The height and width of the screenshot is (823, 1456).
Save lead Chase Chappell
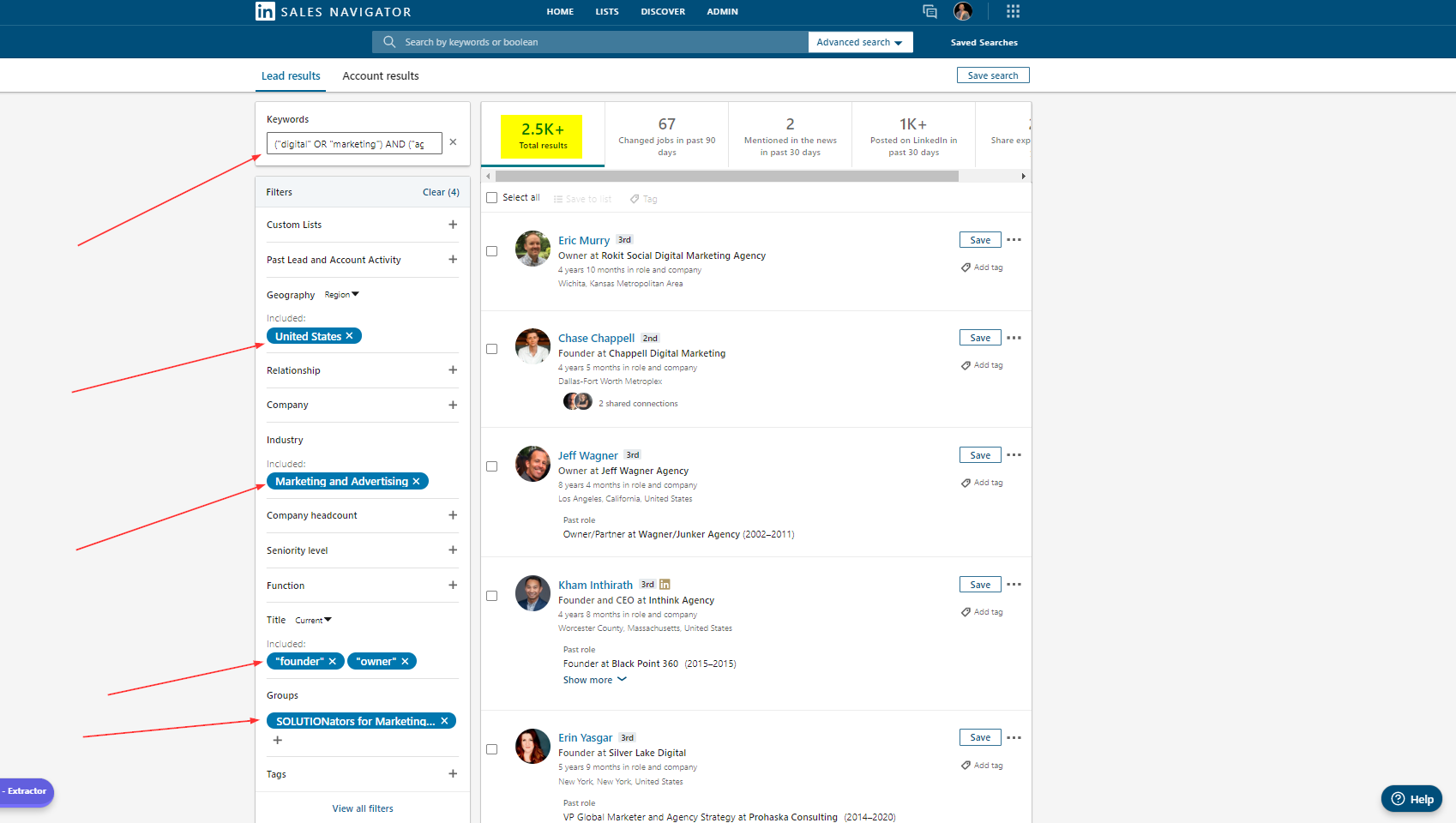tap(980, 338)
